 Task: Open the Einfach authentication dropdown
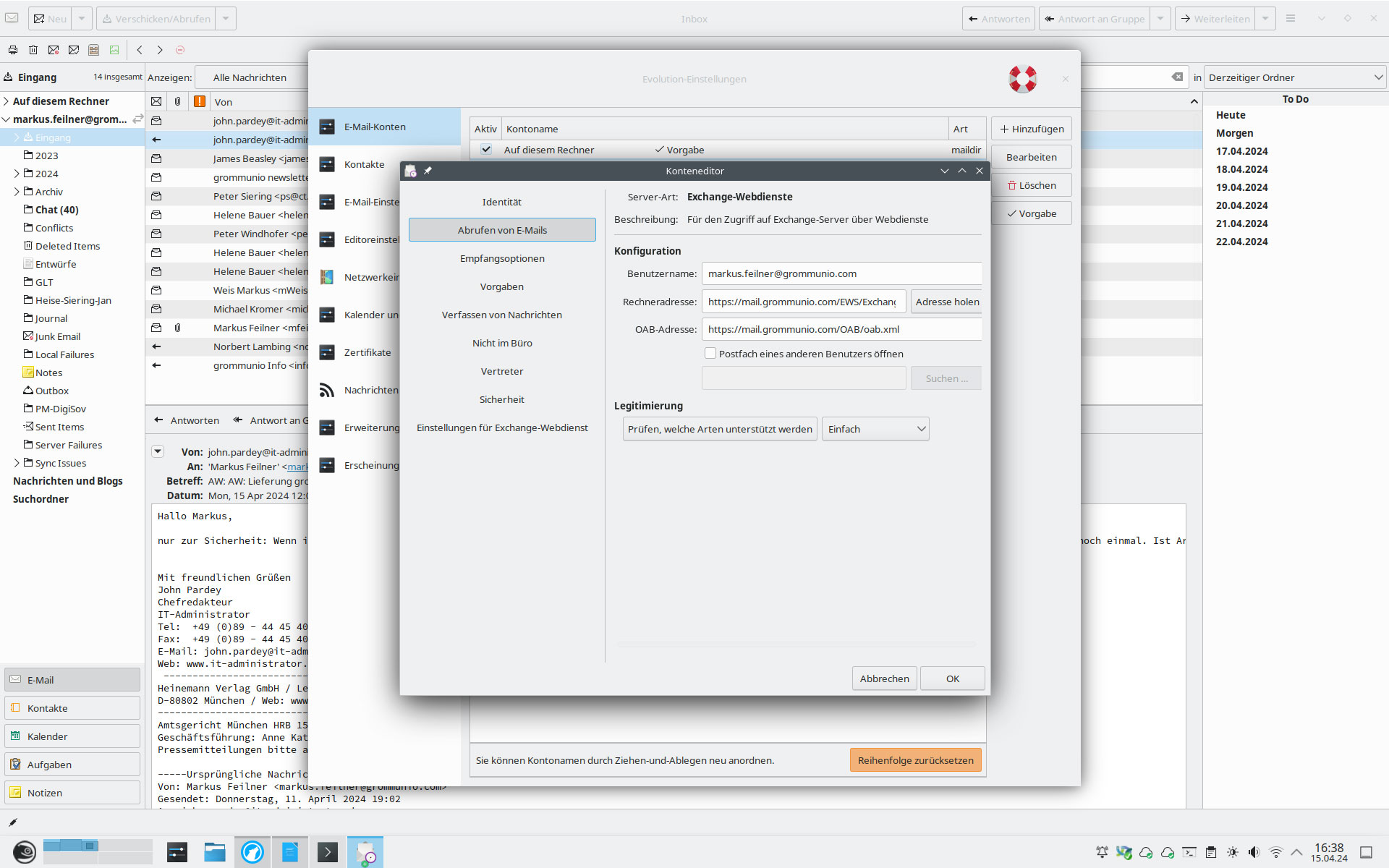(875, 429)
